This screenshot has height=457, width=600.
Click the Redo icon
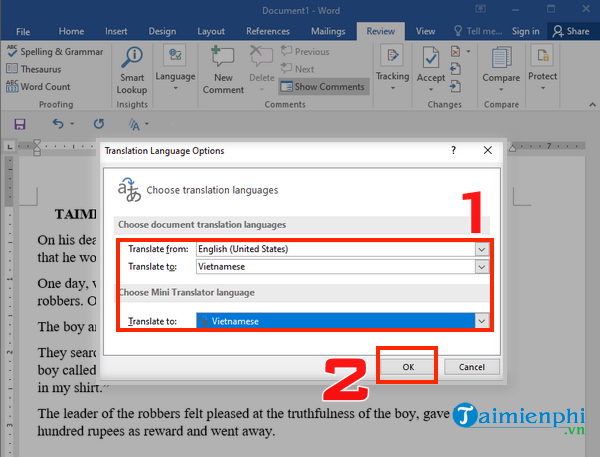tap(99, 124)
